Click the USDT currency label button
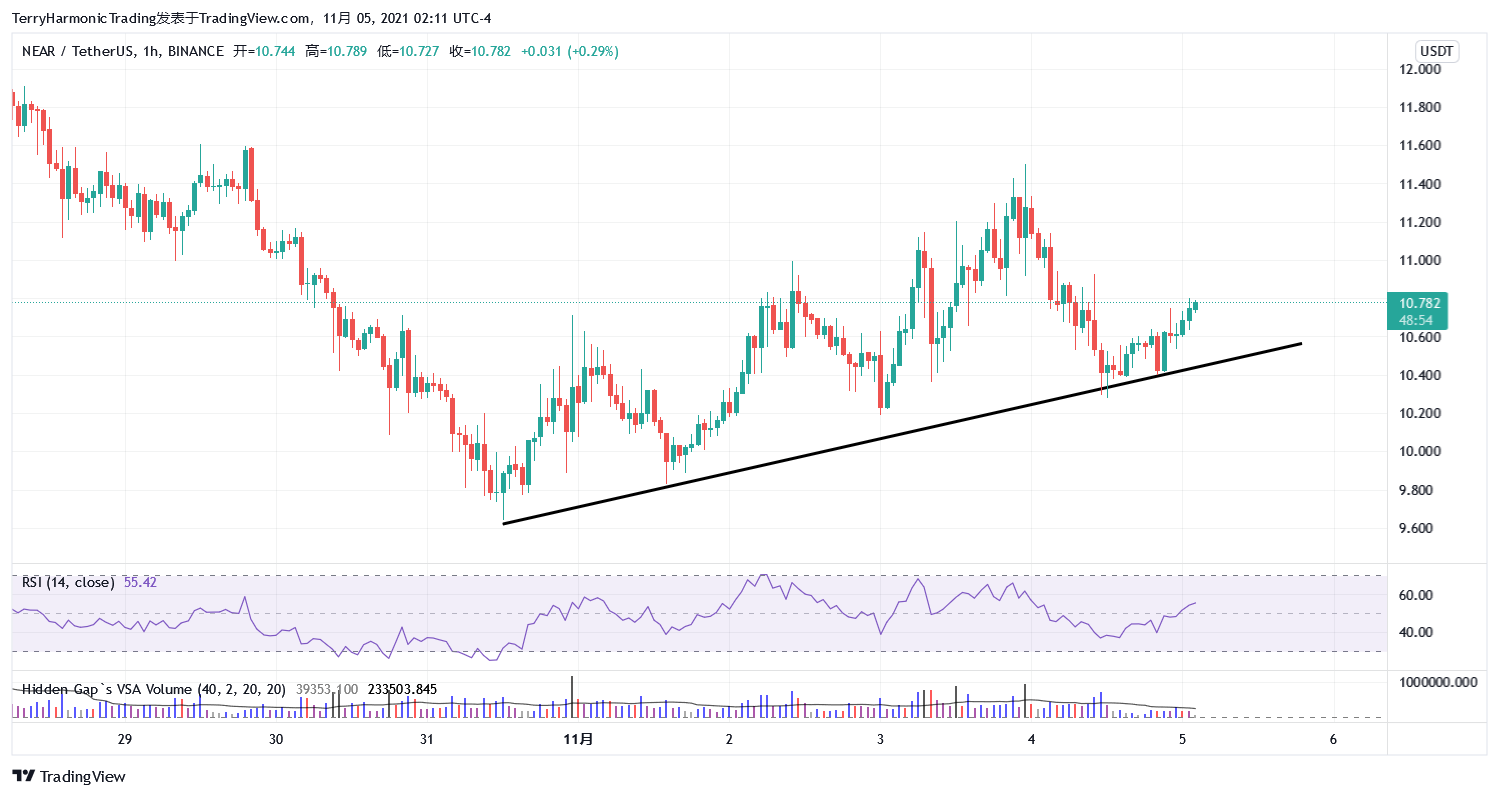Image resolution: width=1499 pixels, height=797 pixels. click(x=1437, y=52)
